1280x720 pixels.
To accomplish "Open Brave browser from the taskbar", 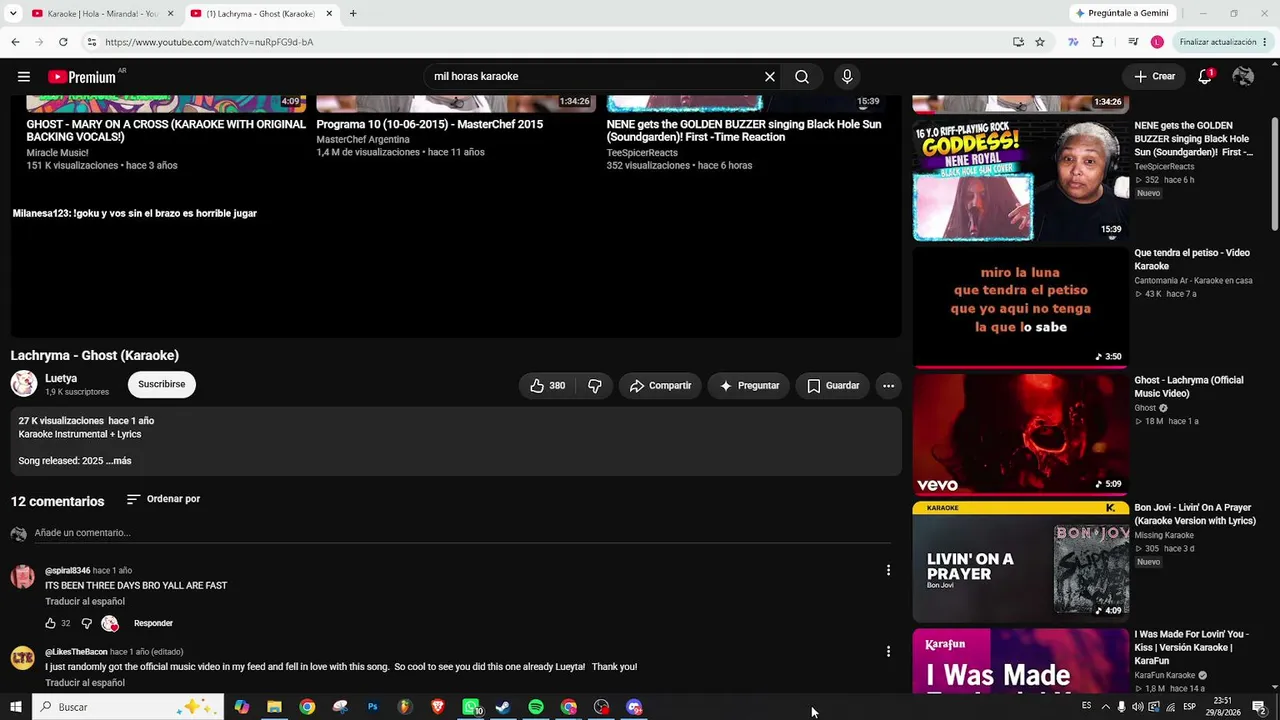I will (438, 707).
